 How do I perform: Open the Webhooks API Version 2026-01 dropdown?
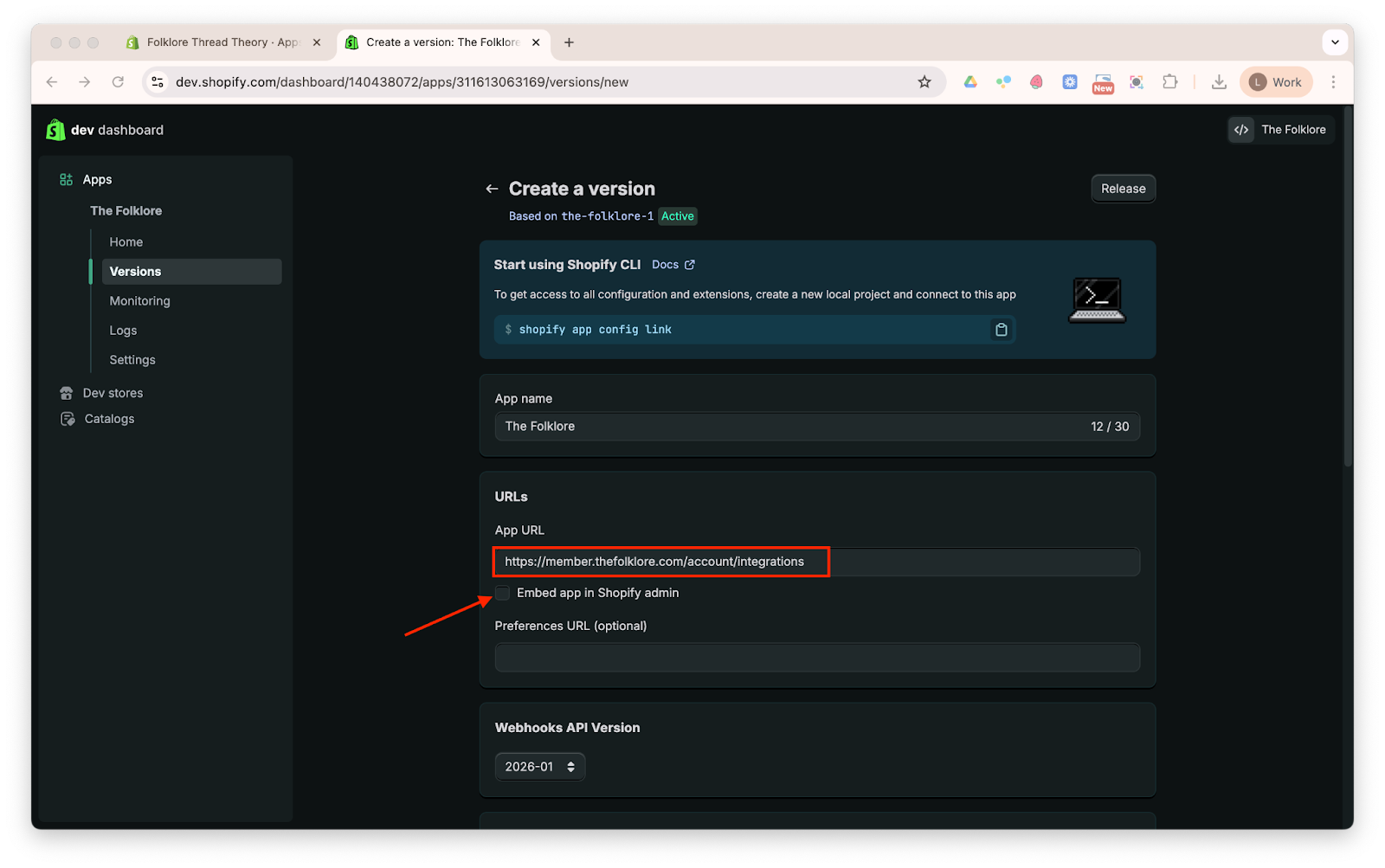pyautogui.click(x=539, y=767)
